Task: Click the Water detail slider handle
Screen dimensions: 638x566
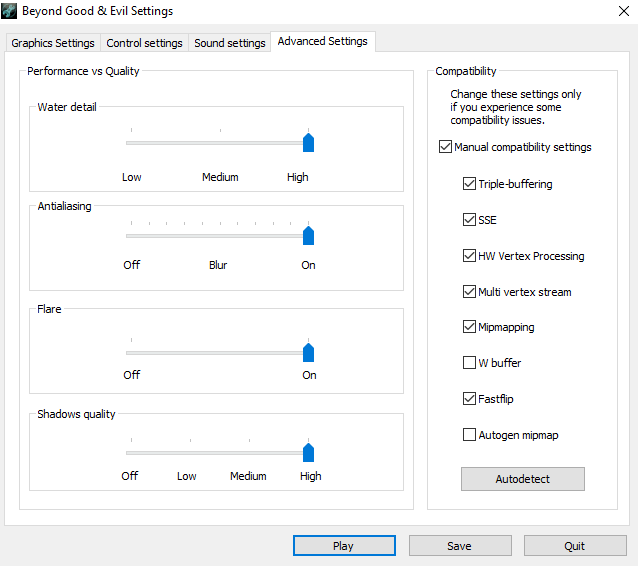Action: pyautogui.click(x=308, y=142)
